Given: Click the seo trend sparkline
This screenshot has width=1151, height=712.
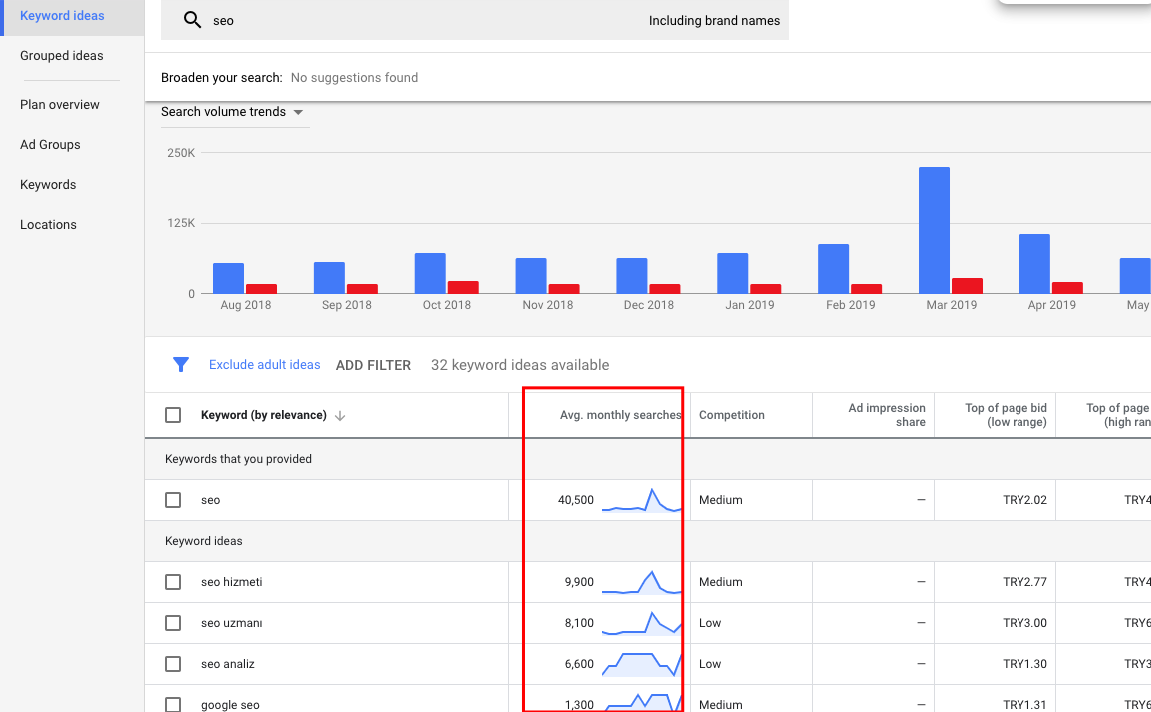Looking at the screenshot, I should click(x=642, y=500).
